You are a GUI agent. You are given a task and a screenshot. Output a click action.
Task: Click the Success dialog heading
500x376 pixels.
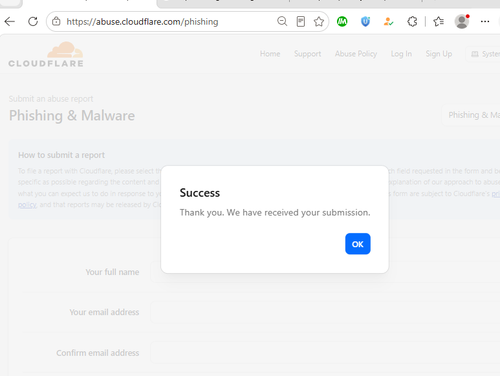point(200,193)
